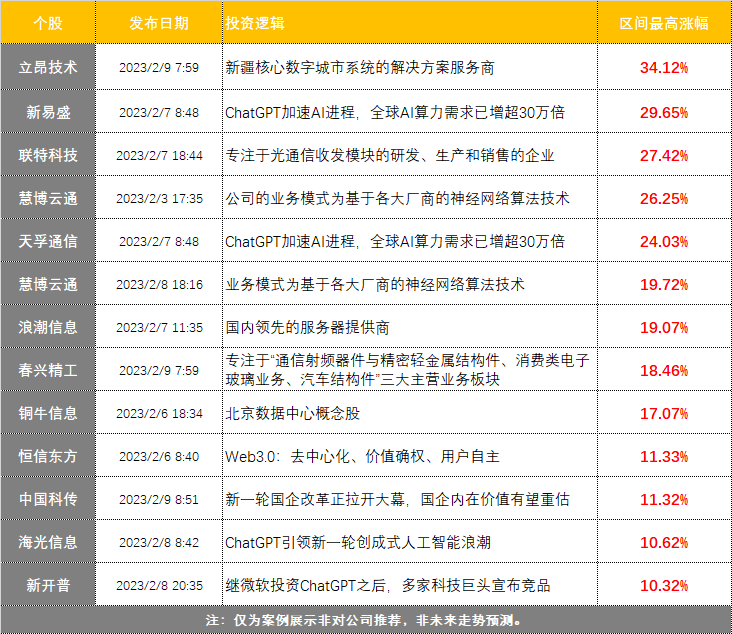Click the 27.42% gain value
The height and width of the screenshot is (634, 732).
coord(664,155)
